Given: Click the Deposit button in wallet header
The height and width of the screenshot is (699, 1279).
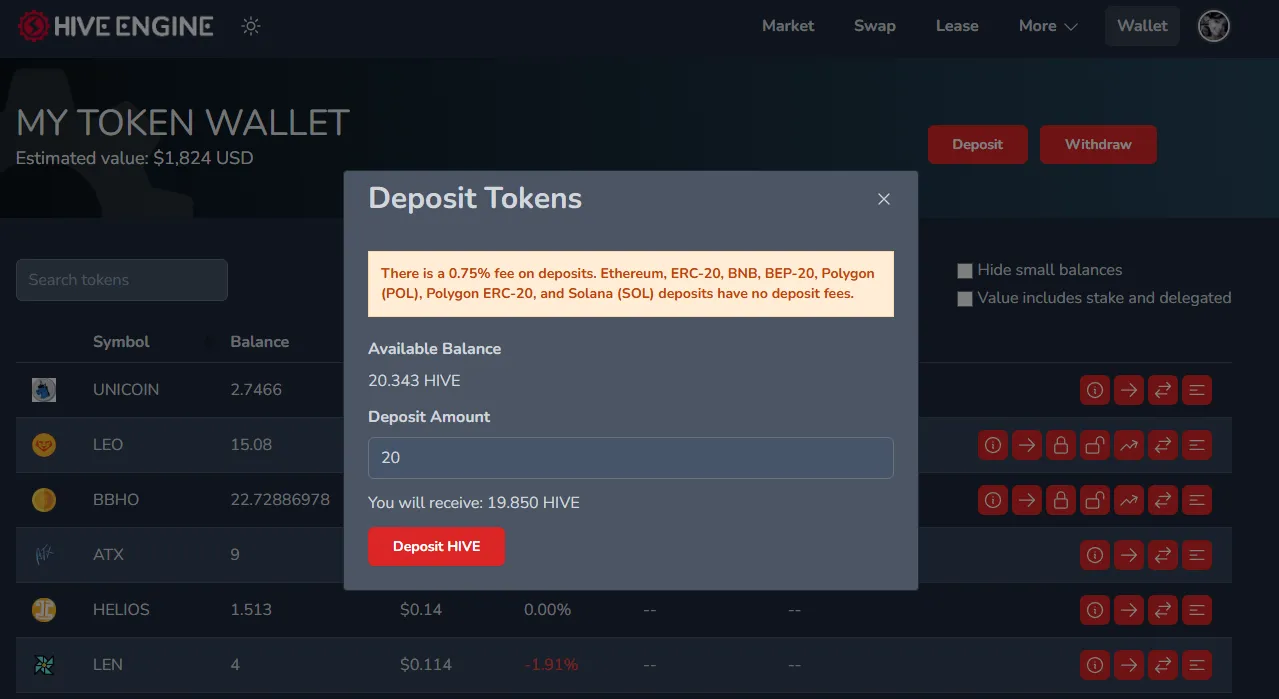Looking at the screenshot, I should (977, 145).
